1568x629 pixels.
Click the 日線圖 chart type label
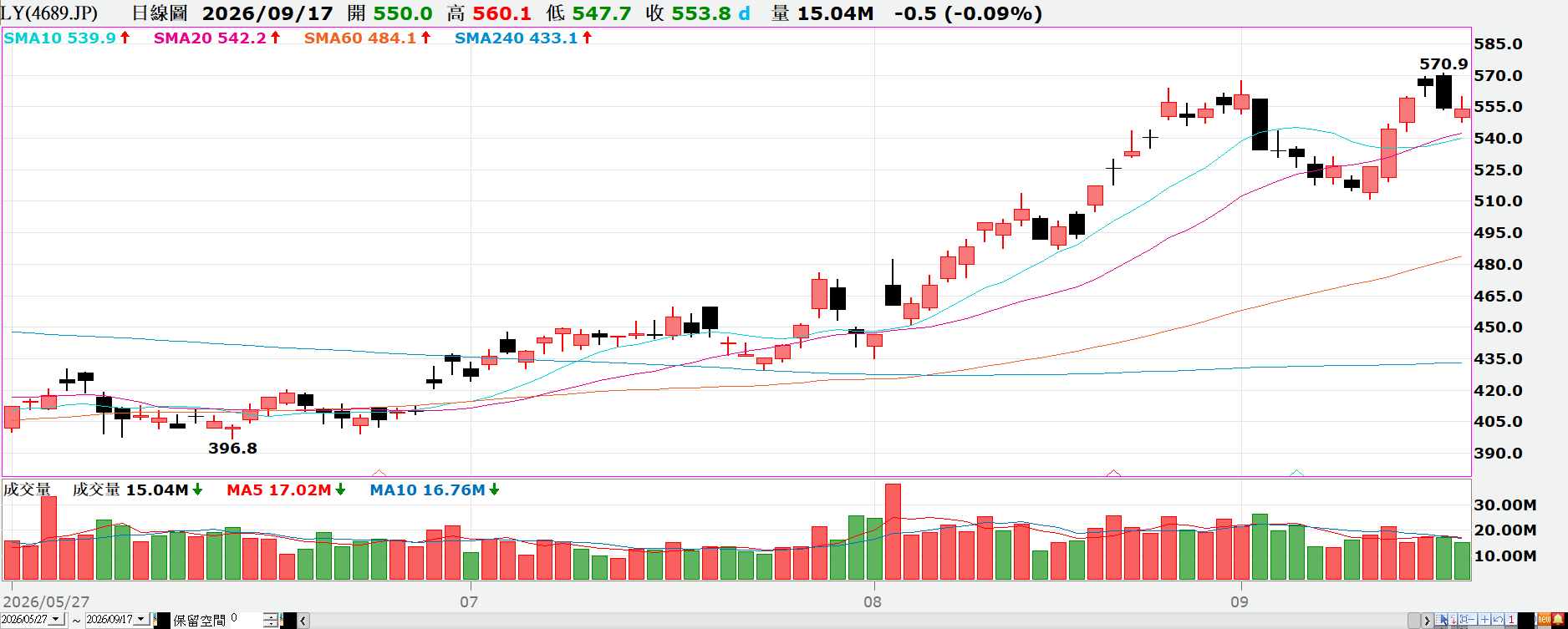pos(160,13)
